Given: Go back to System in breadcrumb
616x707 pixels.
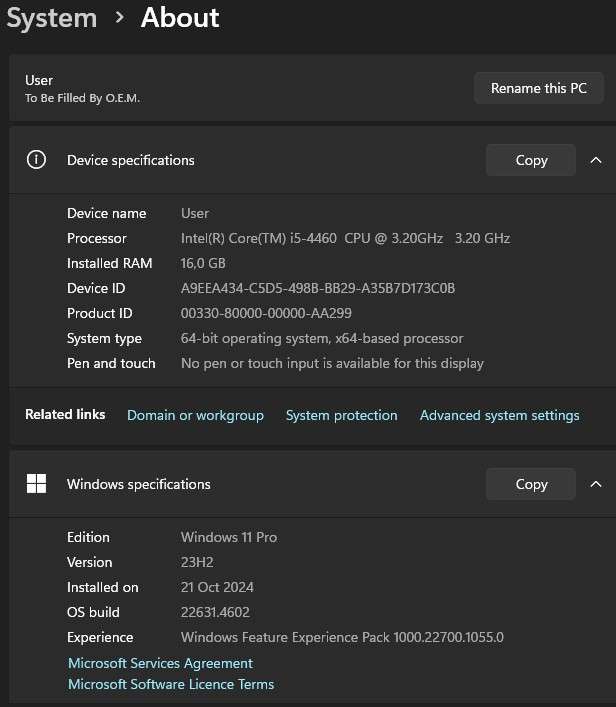Looking at the screenshot, I should (x=52, y=18).
